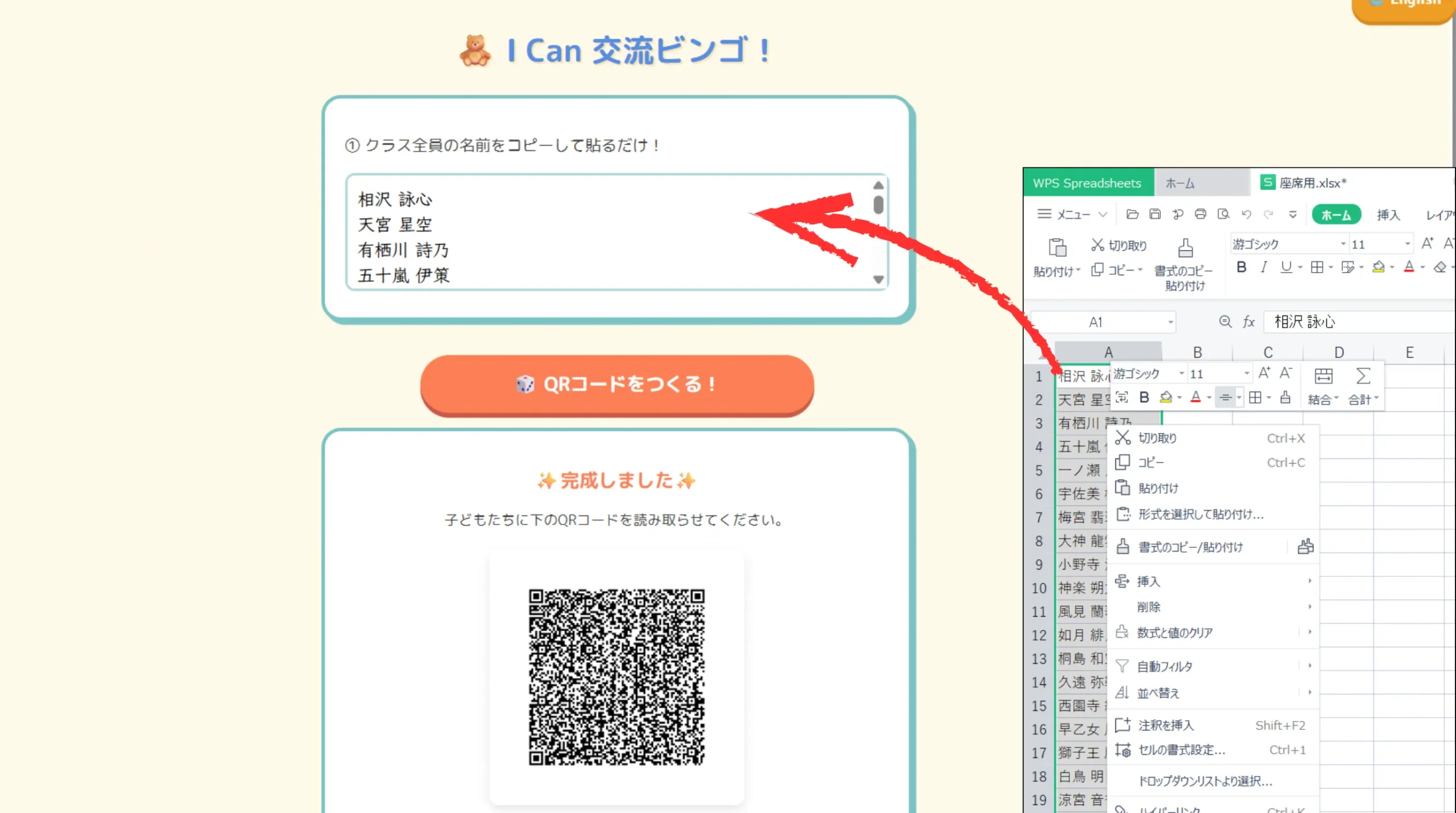Click the ribbon red font color A
The image size is (1456, 813).
coord(1409,267)
